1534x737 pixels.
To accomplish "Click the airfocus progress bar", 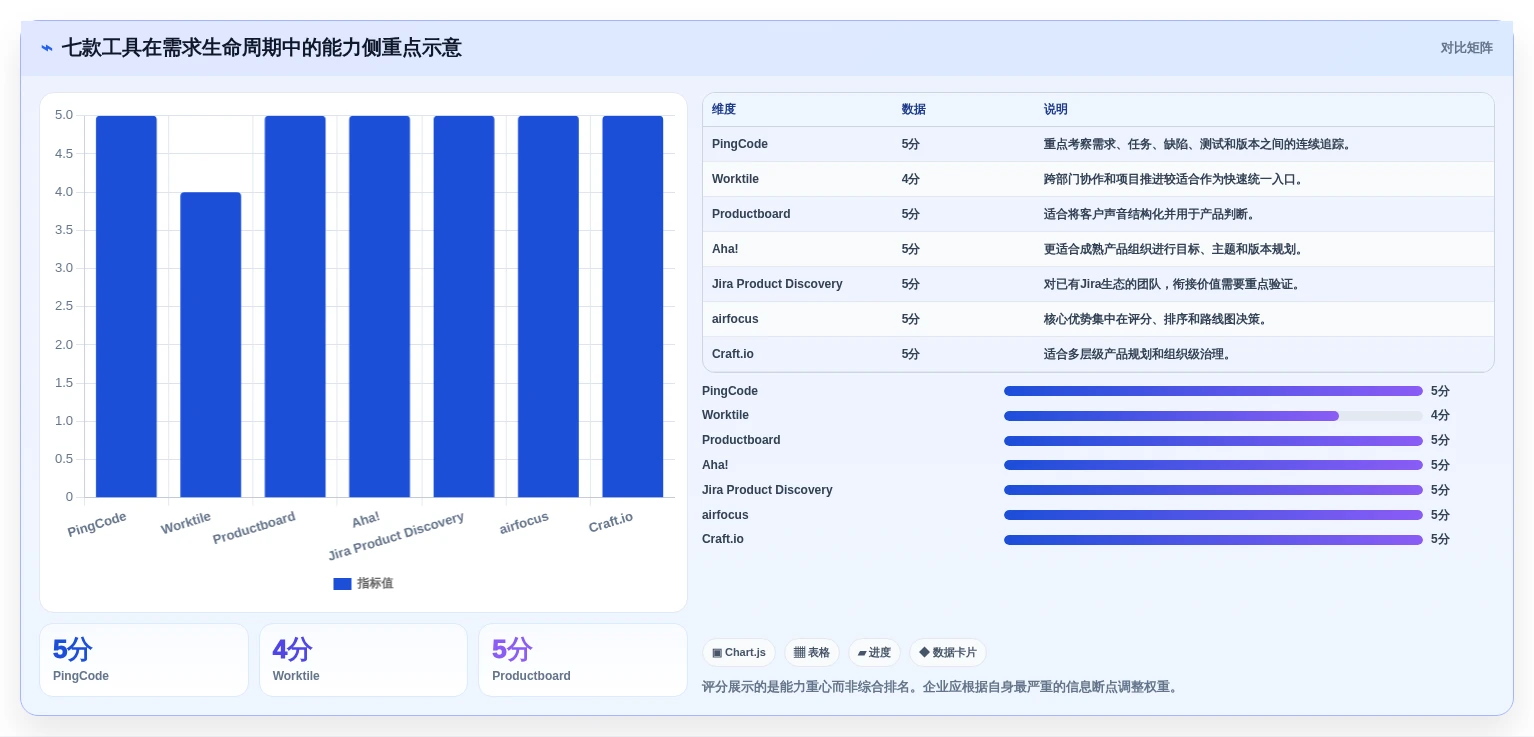I will point(1213,515).
